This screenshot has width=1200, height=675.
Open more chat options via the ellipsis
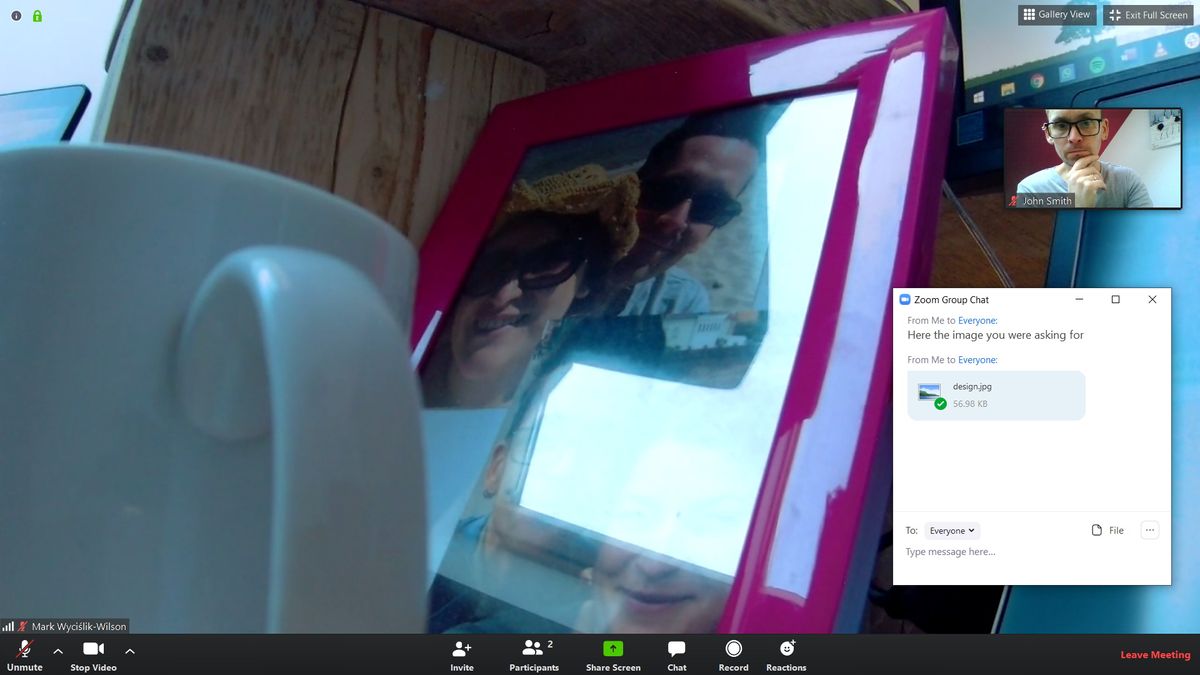(1150, 530)
